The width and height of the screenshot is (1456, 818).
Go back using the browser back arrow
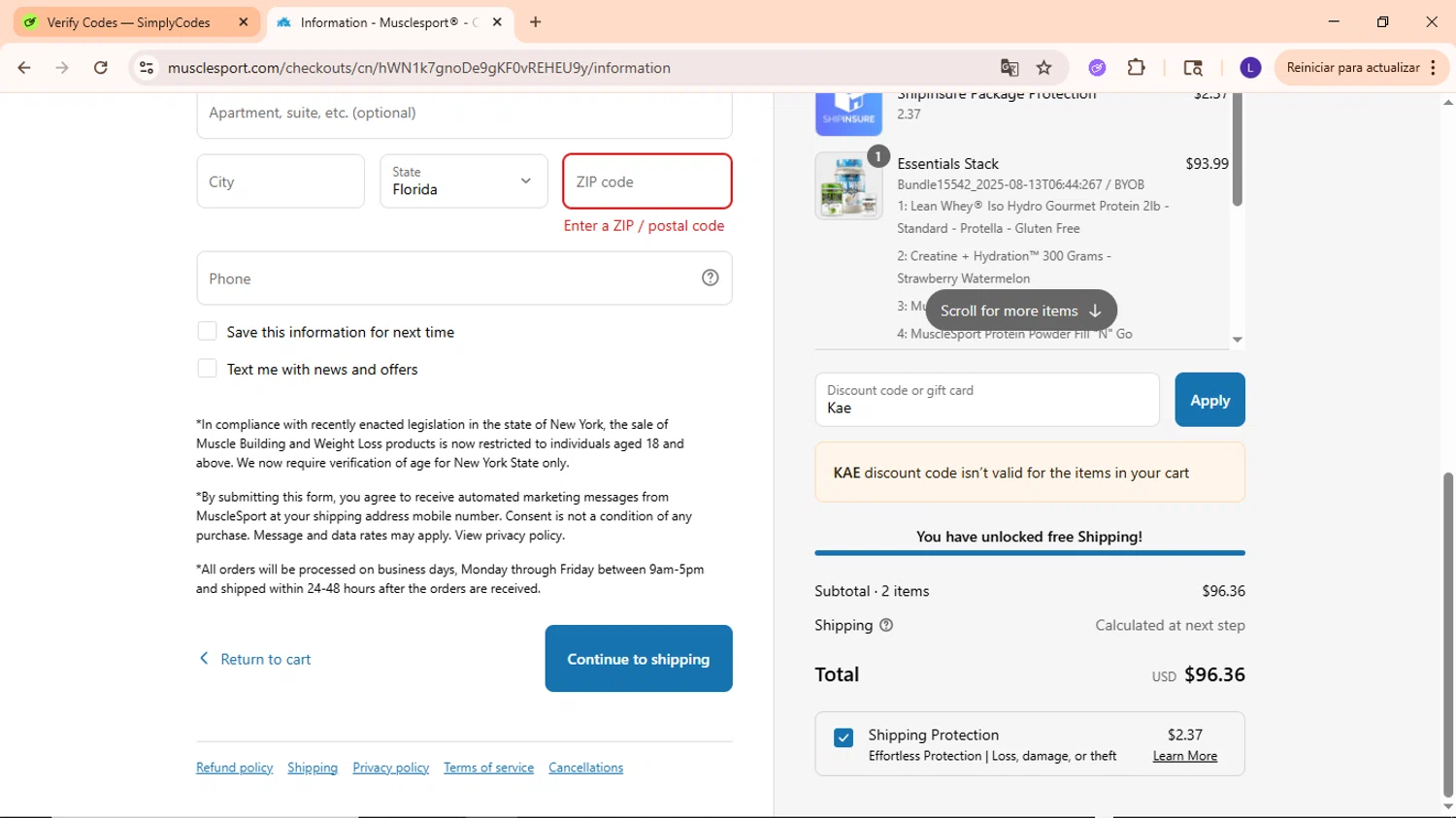(24, 68)
